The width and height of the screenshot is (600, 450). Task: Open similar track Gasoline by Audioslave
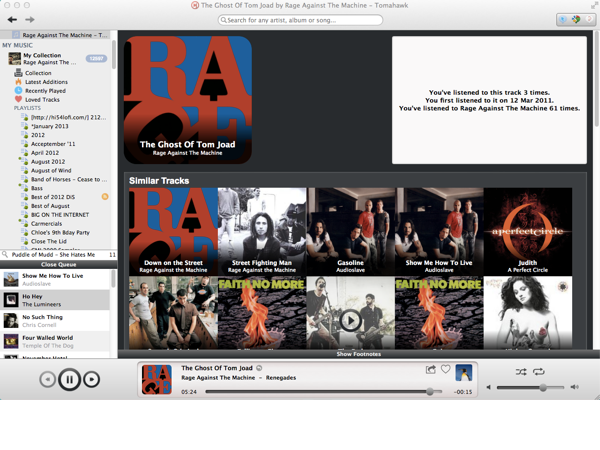point(351,232)
